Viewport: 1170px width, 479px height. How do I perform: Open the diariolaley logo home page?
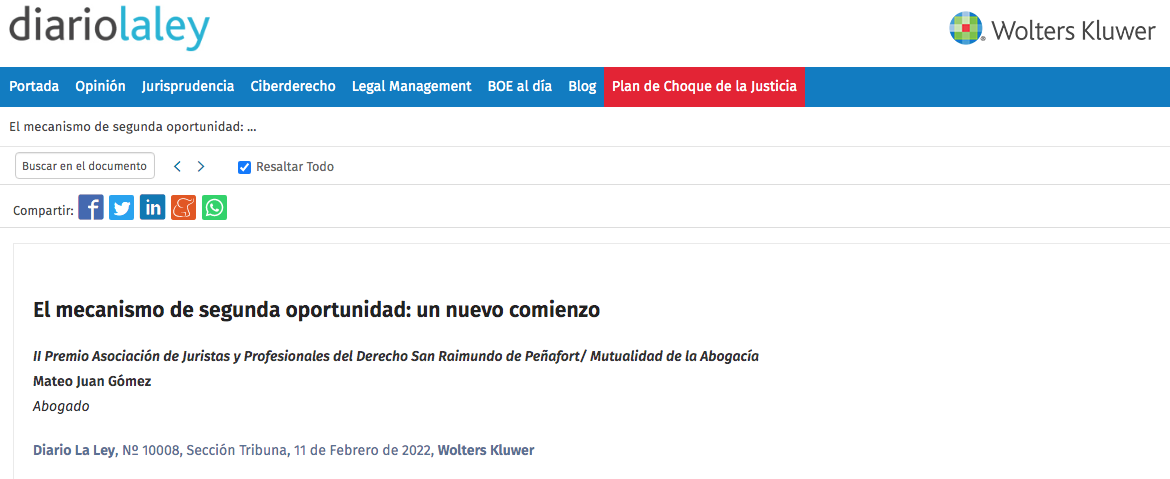click(110, 26)
